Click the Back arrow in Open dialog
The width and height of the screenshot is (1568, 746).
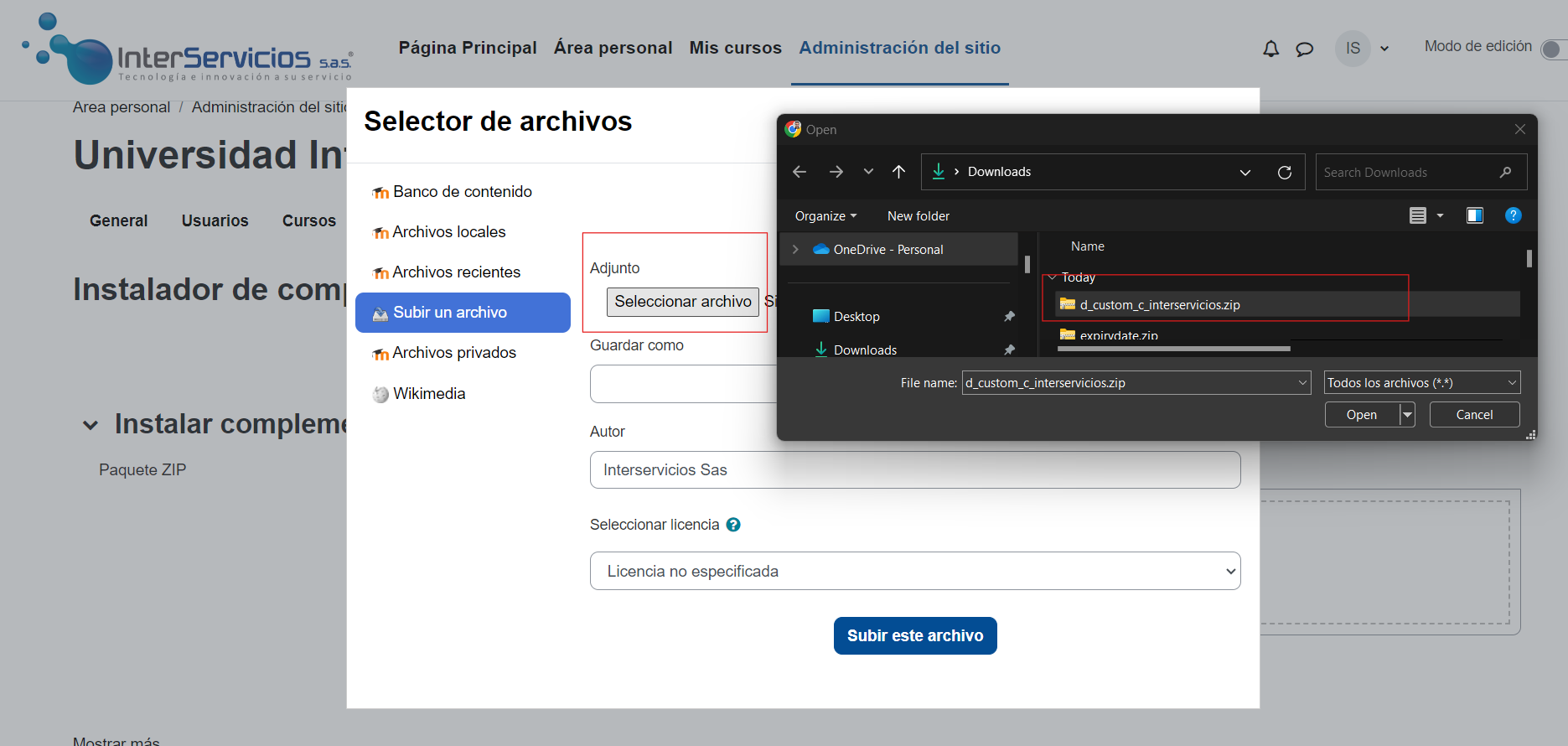pyautogui.click(x=800, y=172)
